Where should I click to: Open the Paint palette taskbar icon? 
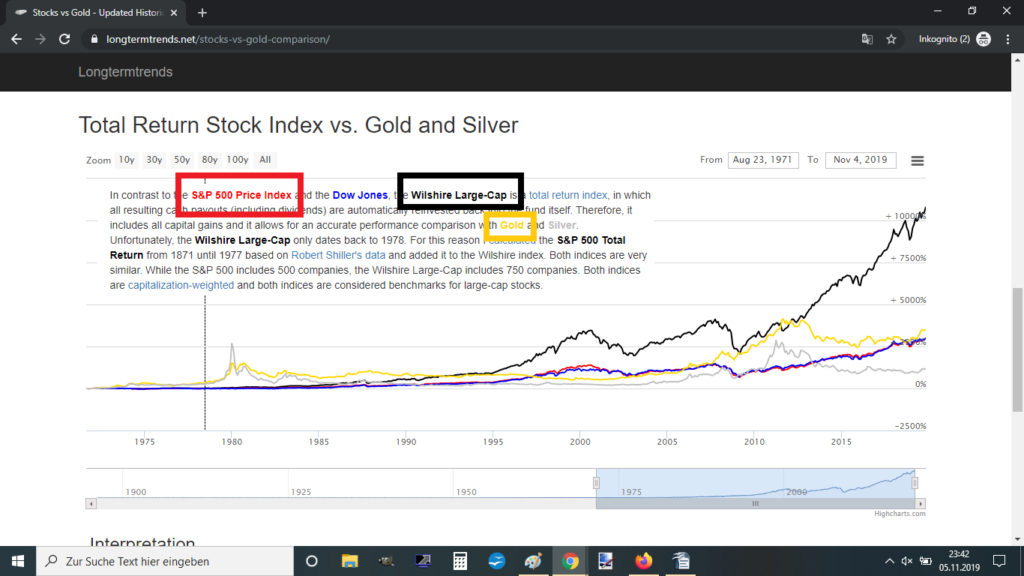click(x=534, y=561)
